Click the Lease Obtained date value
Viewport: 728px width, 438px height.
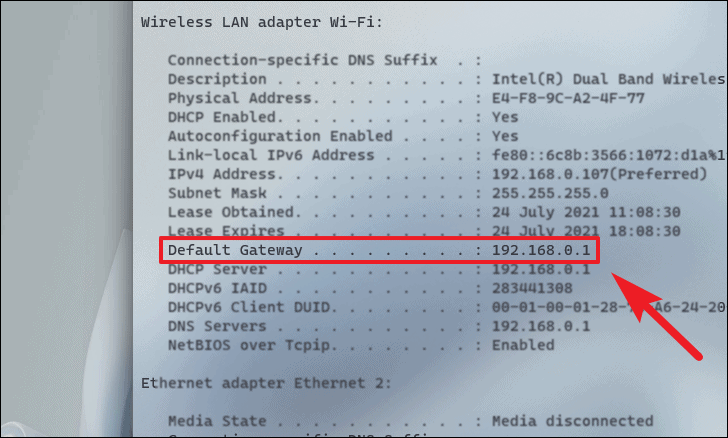click(x=586, y=212)
